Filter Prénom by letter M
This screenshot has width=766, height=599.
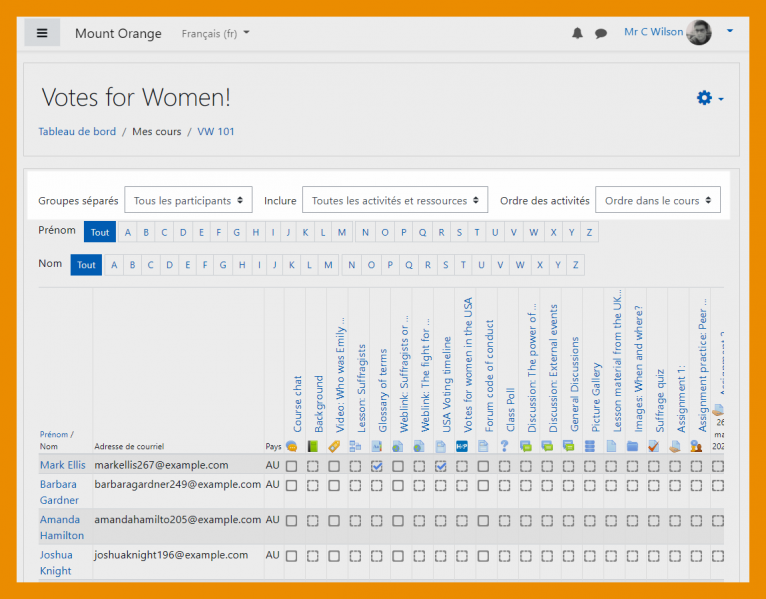[342, 233]
